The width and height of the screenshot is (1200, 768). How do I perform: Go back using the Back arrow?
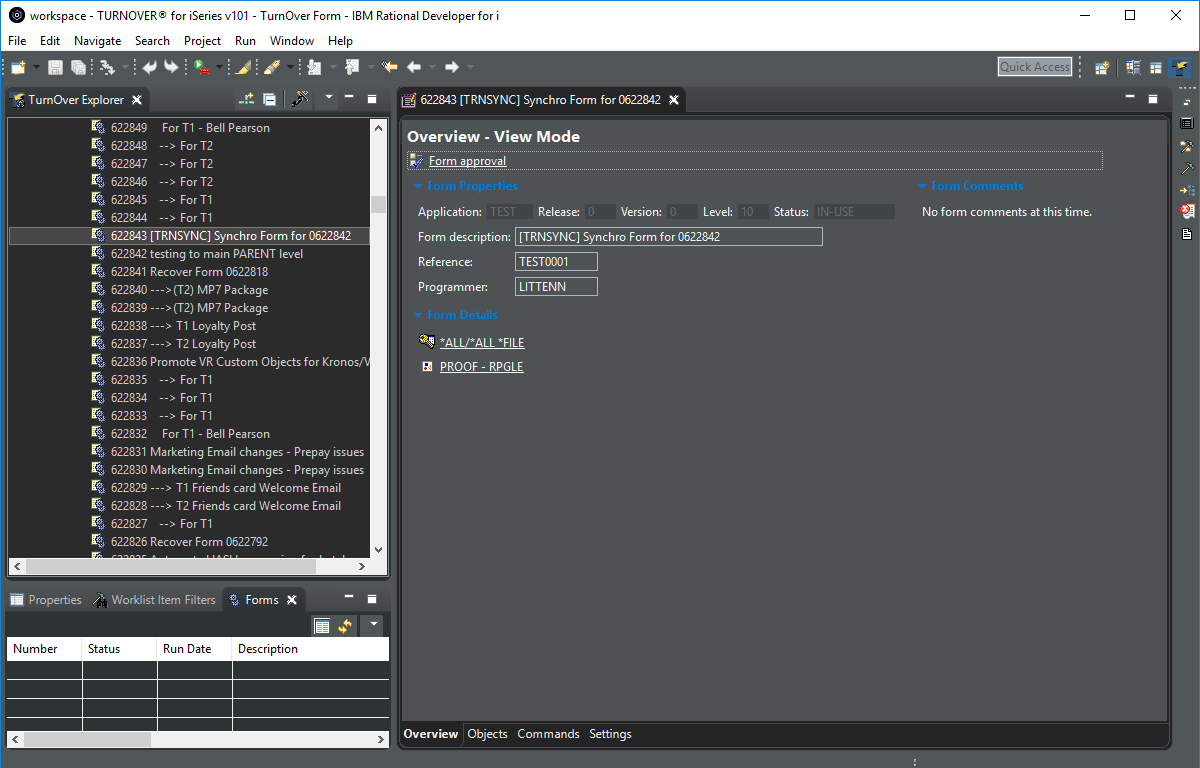[414, 67]
